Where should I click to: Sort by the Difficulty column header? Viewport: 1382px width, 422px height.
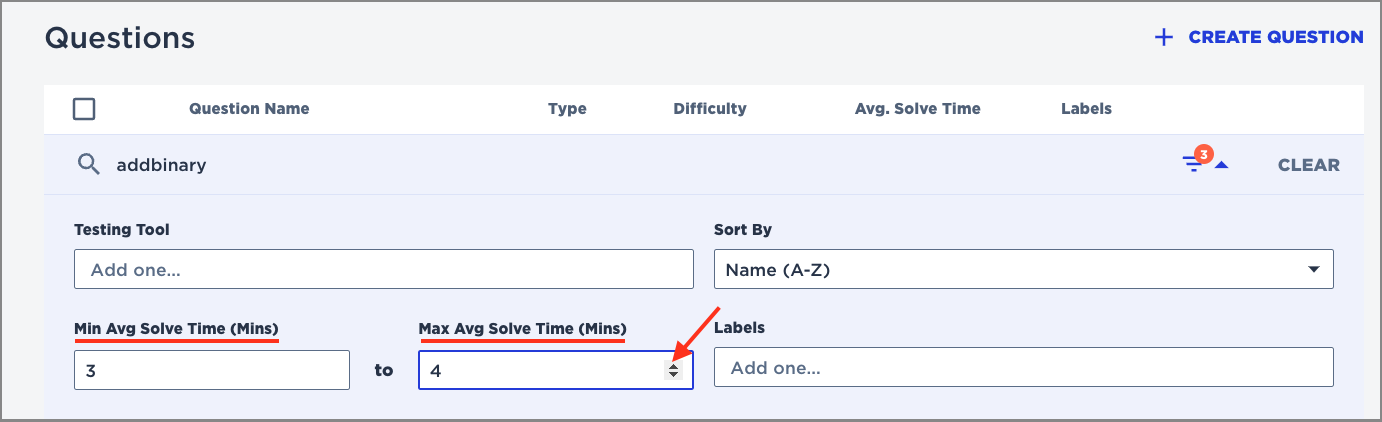[710, 108]
